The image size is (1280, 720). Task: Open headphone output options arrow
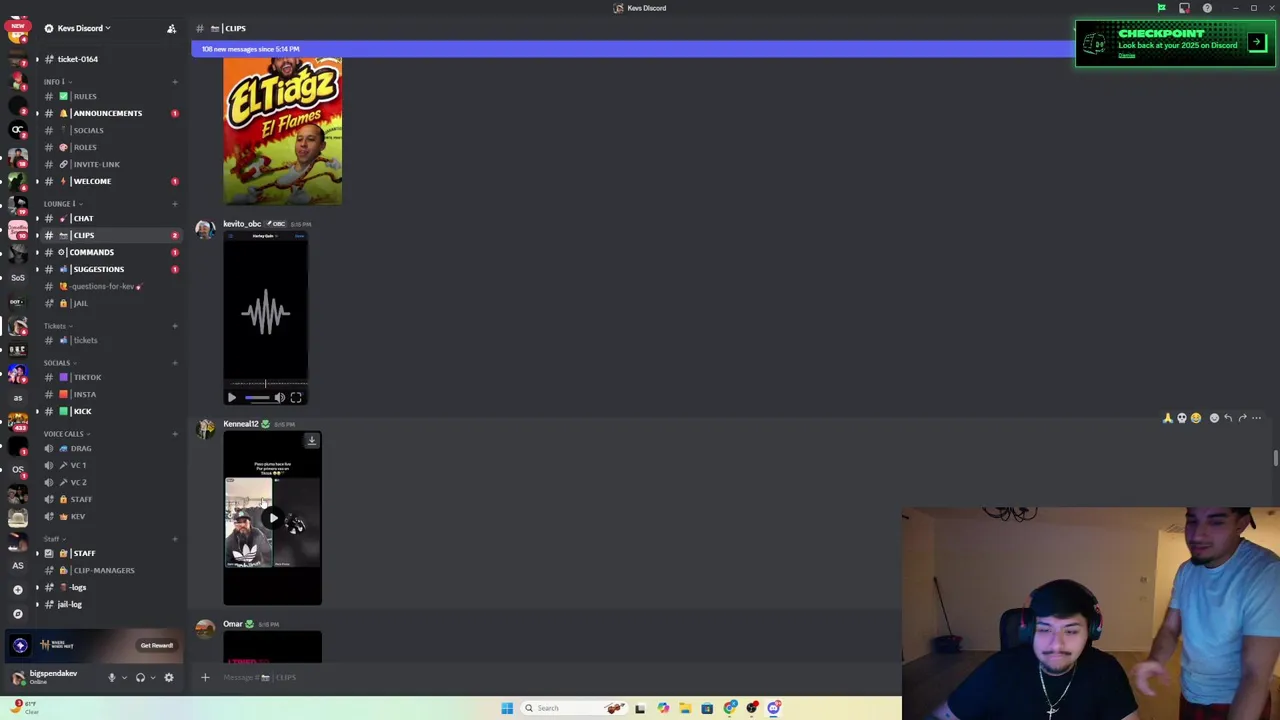pyautogui.click(x=153, y=678)
